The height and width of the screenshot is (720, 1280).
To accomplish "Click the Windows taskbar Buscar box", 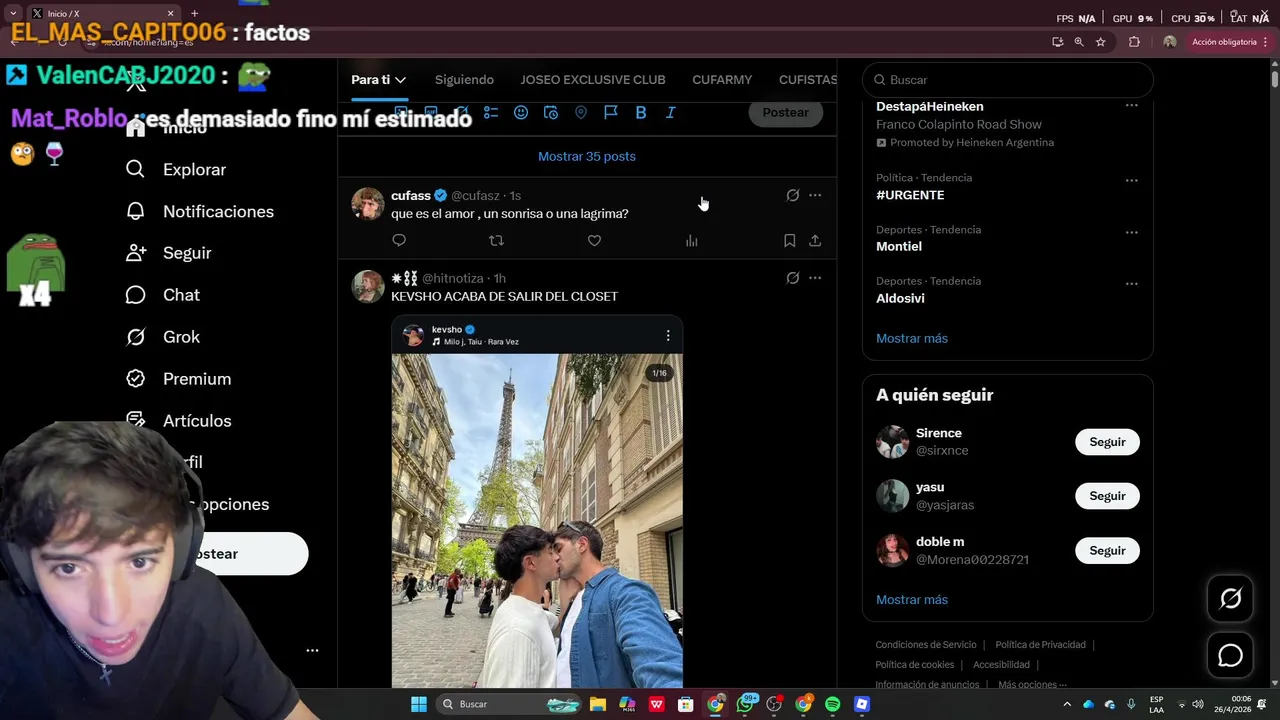I will click(508, 704).
